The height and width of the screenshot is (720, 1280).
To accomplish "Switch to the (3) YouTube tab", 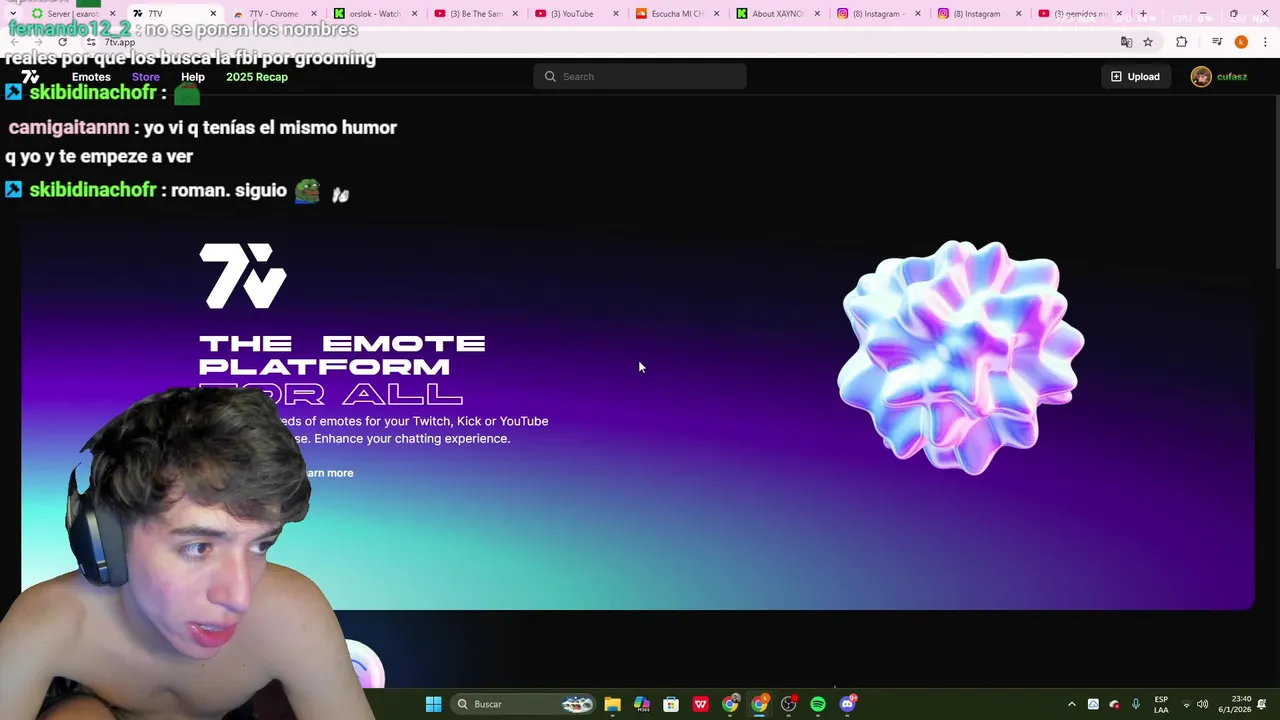I will 576,14.
